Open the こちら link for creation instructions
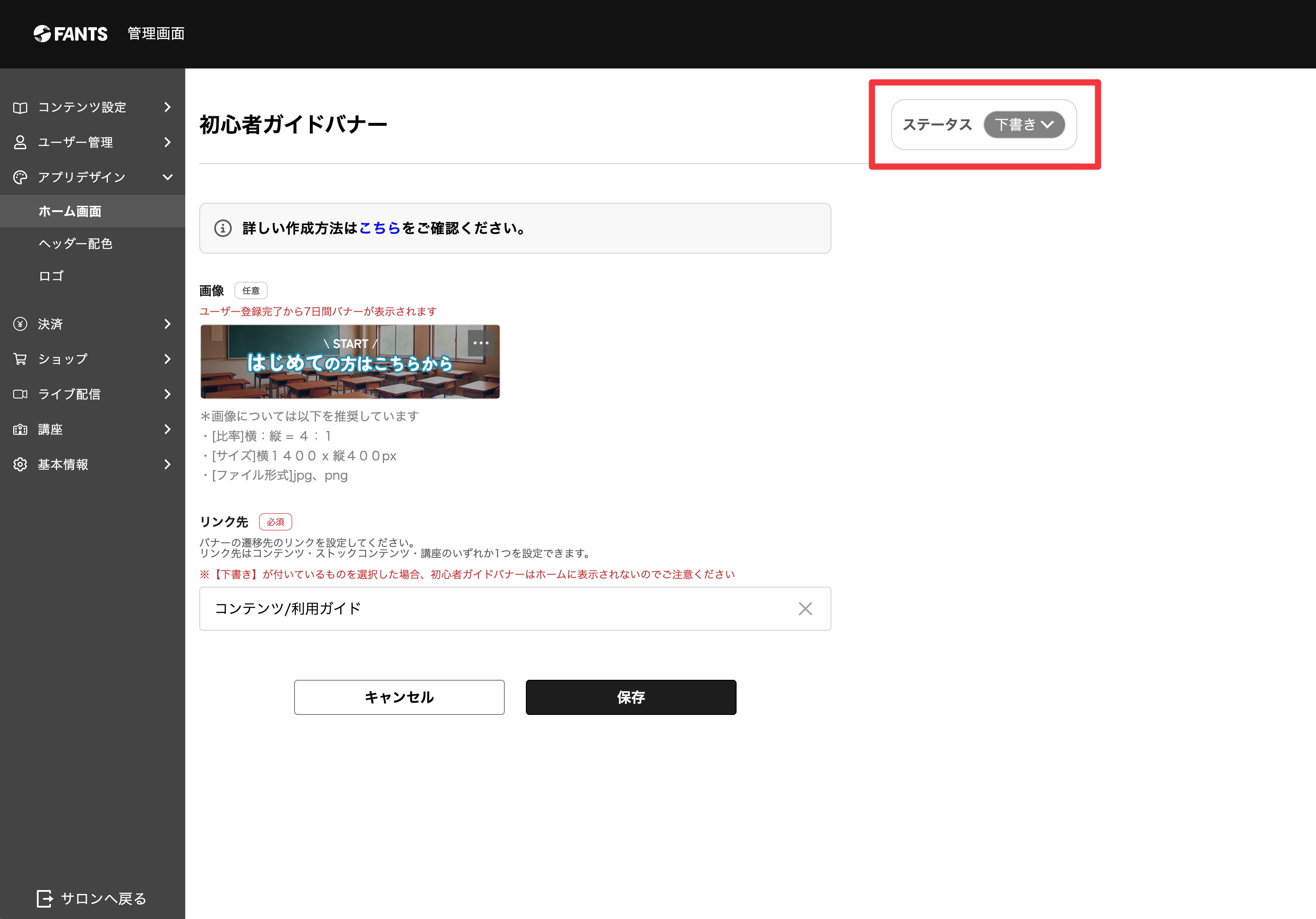Screen dimensions: 1316x919 [x=379, y=228]
